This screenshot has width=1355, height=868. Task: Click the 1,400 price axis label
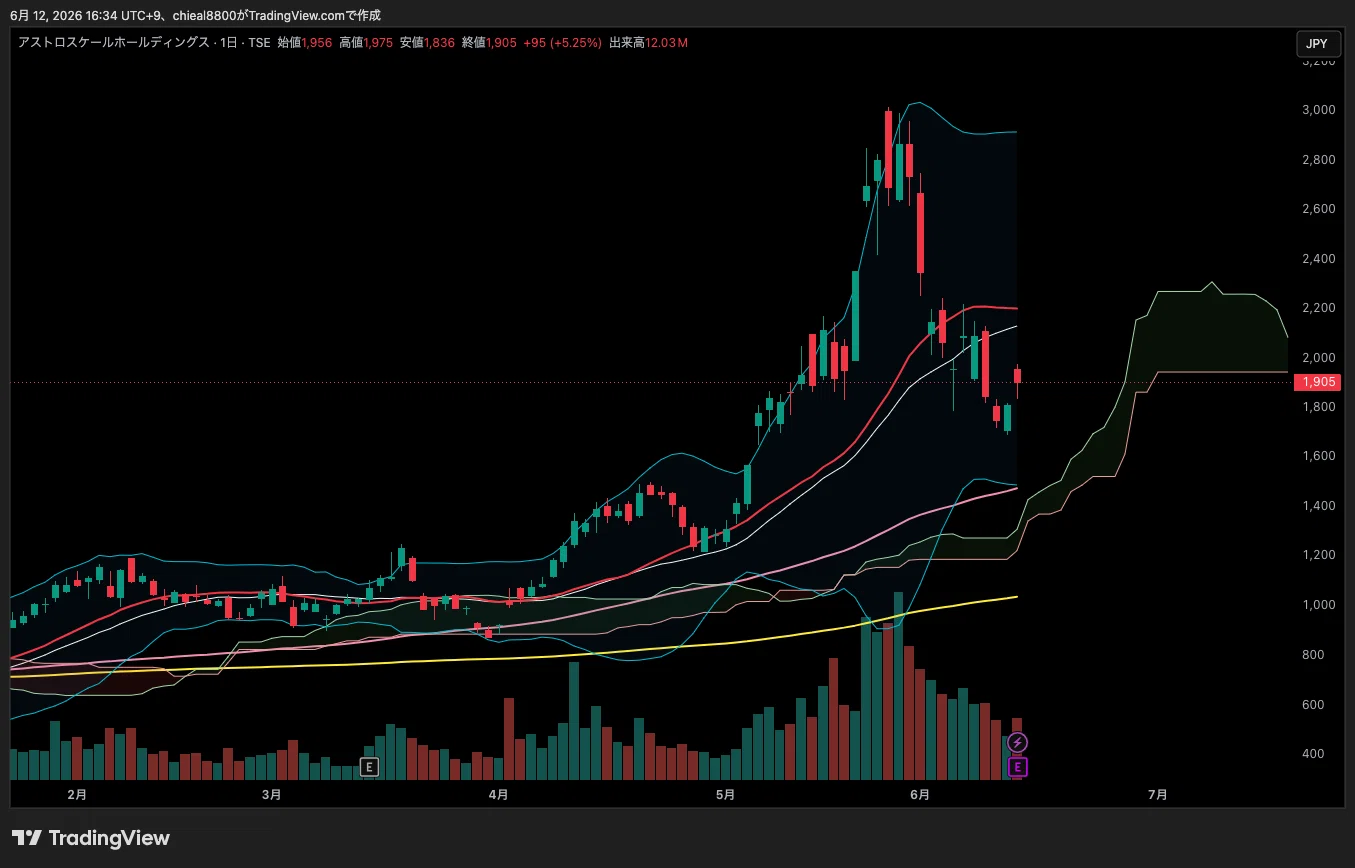coord(1319,506)
